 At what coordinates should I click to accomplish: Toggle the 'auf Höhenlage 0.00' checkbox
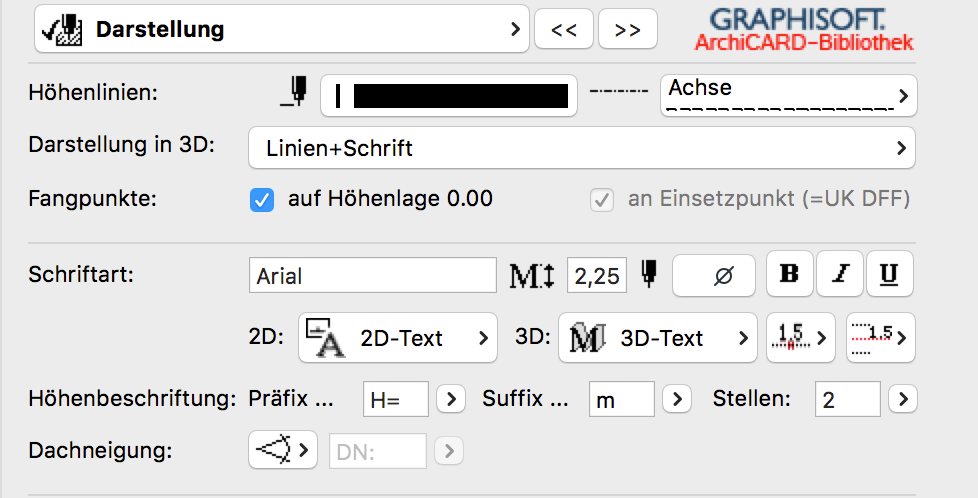(262, 200)
